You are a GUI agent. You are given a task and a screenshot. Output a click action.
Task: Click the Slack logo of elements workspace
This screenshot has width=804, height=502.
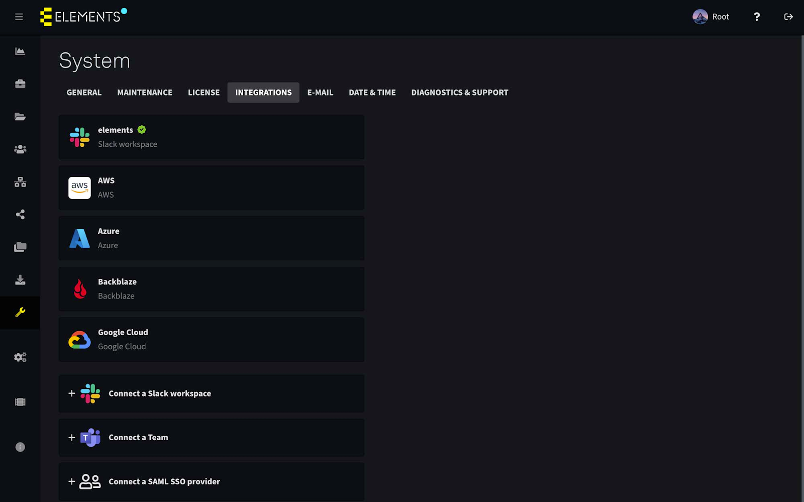(79, 137)
